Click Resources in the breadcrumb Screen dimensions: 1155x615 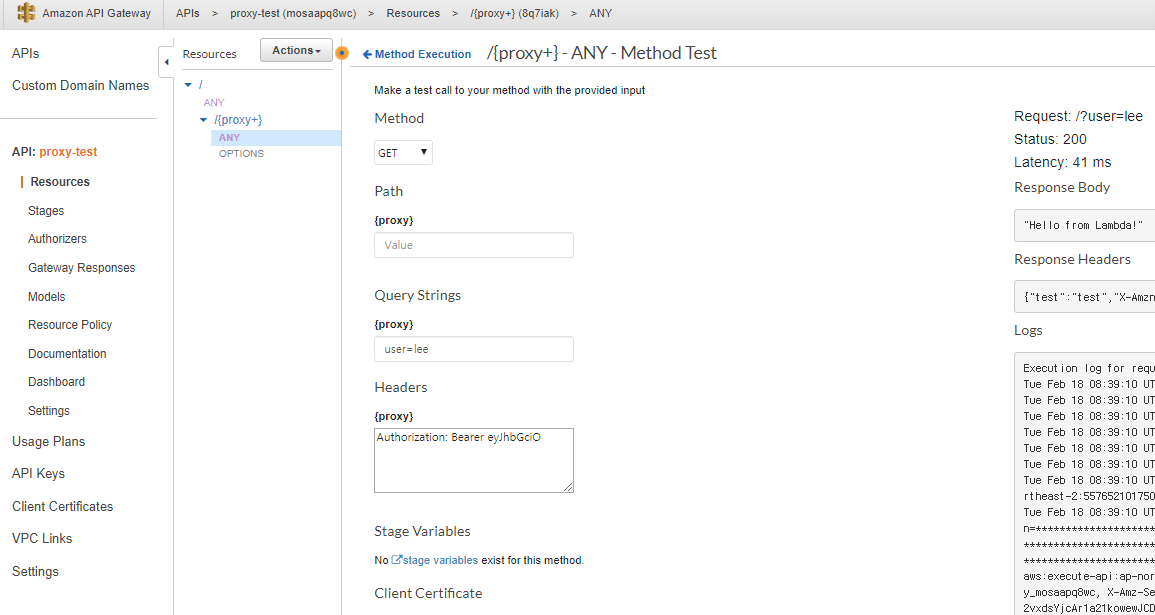413,13
